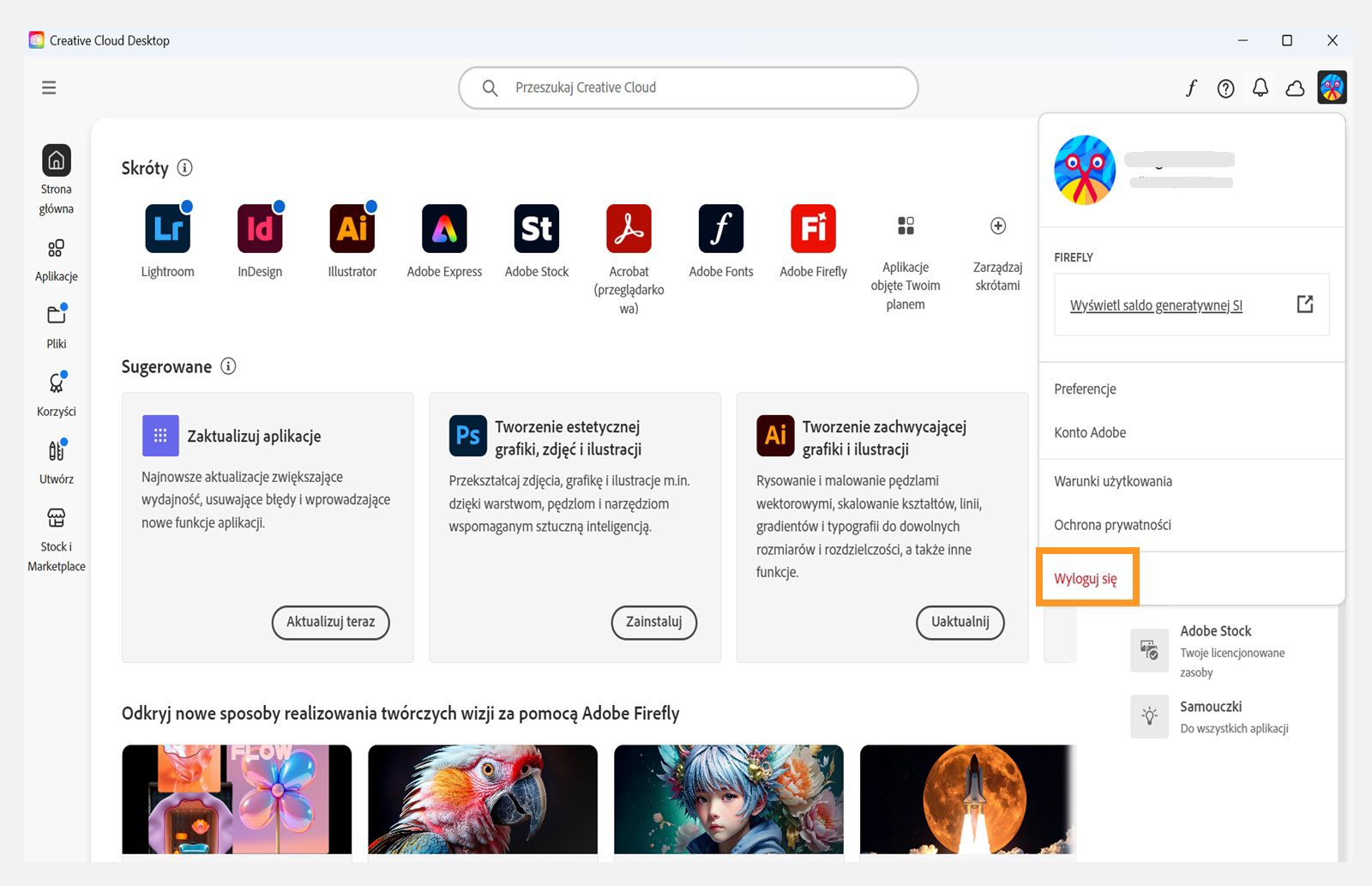1372x886 pixels.
Task: Open Aplikacje objęte Twoim planem
Action: 906,262
